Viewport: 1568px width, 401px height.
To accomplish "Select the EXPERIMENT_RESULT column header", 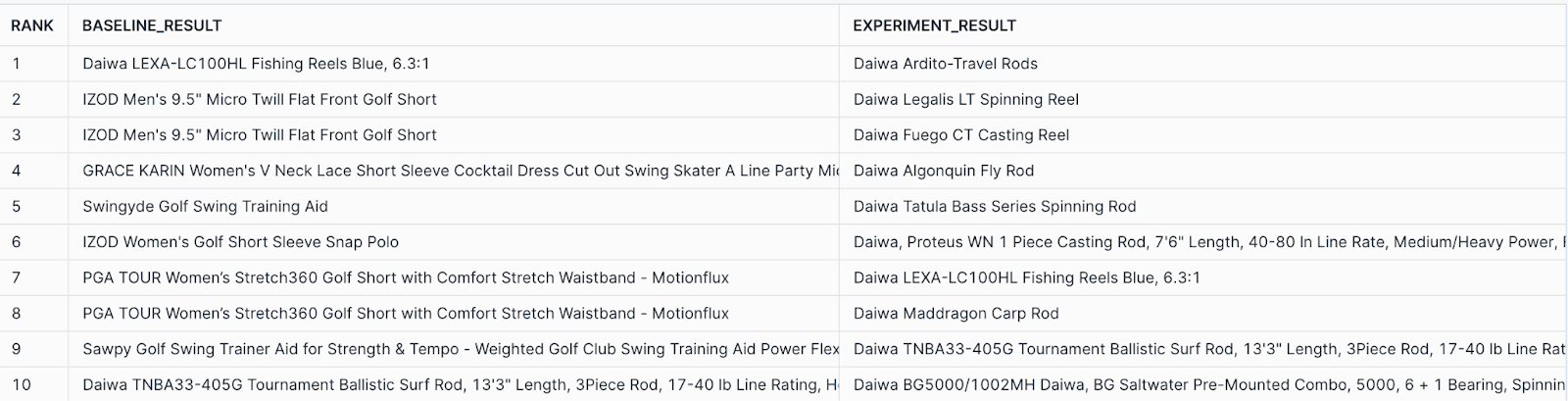I will (x=934, y=25).
